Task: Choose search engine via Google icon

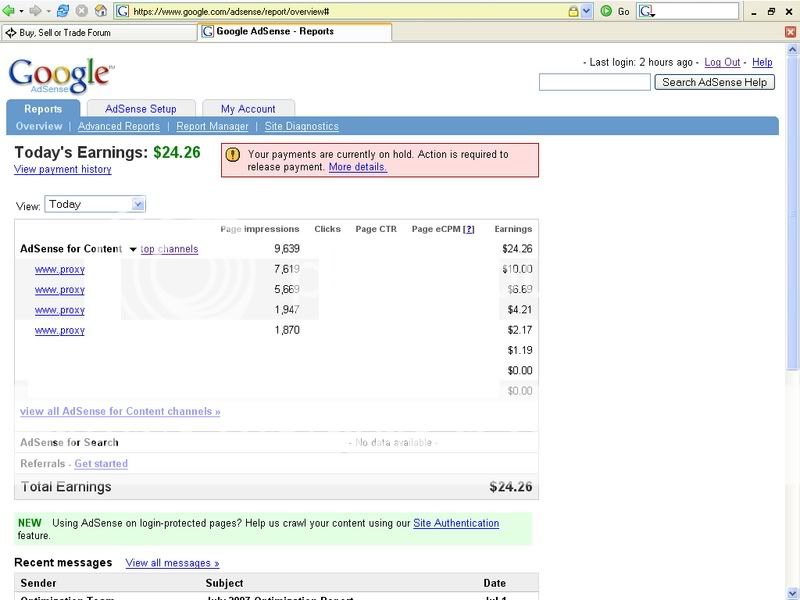Action: pyautogui.click(x=646, y=11)
